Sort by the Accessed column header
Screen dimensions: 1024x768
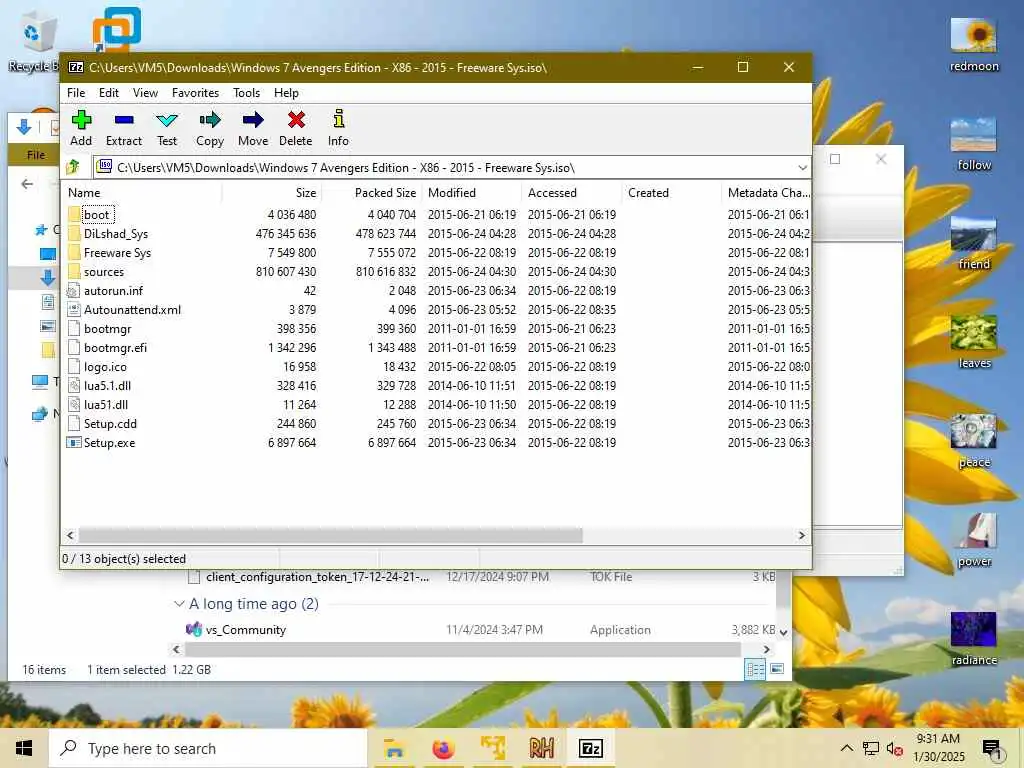[x=571, y=193]
